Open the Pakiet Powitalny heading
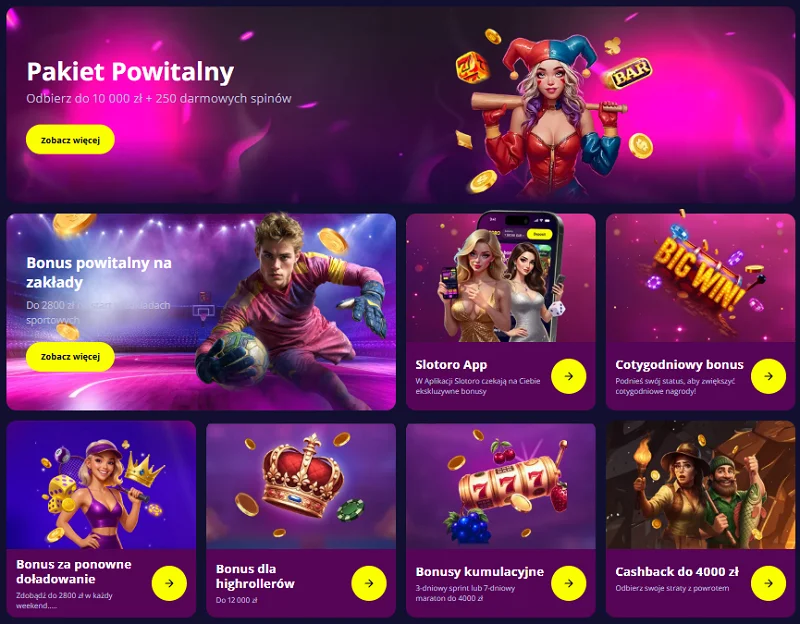 pos(130,71)
